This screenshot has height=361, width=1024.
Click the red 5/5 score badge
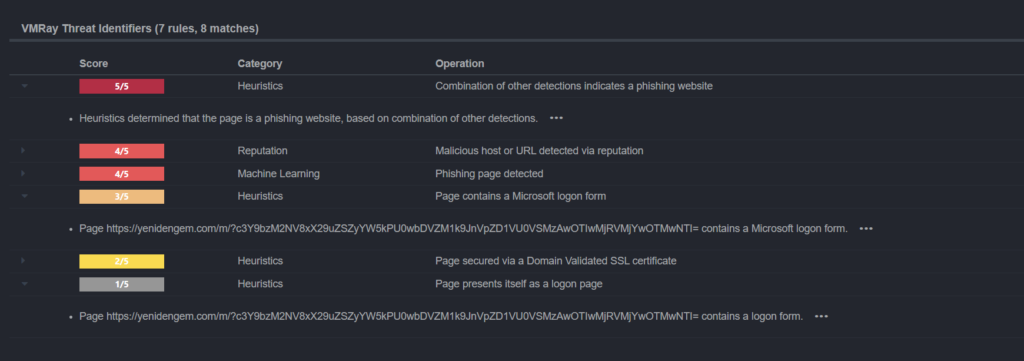coord(121,86)
